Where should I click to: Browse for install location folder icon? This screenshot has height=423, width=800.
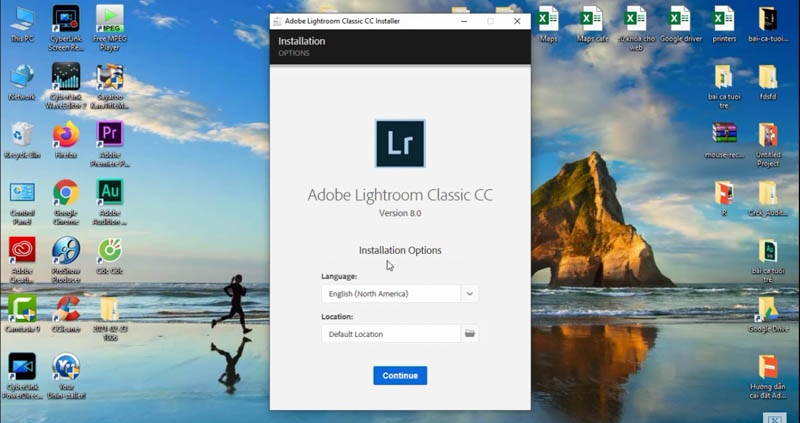click(469, 334)
